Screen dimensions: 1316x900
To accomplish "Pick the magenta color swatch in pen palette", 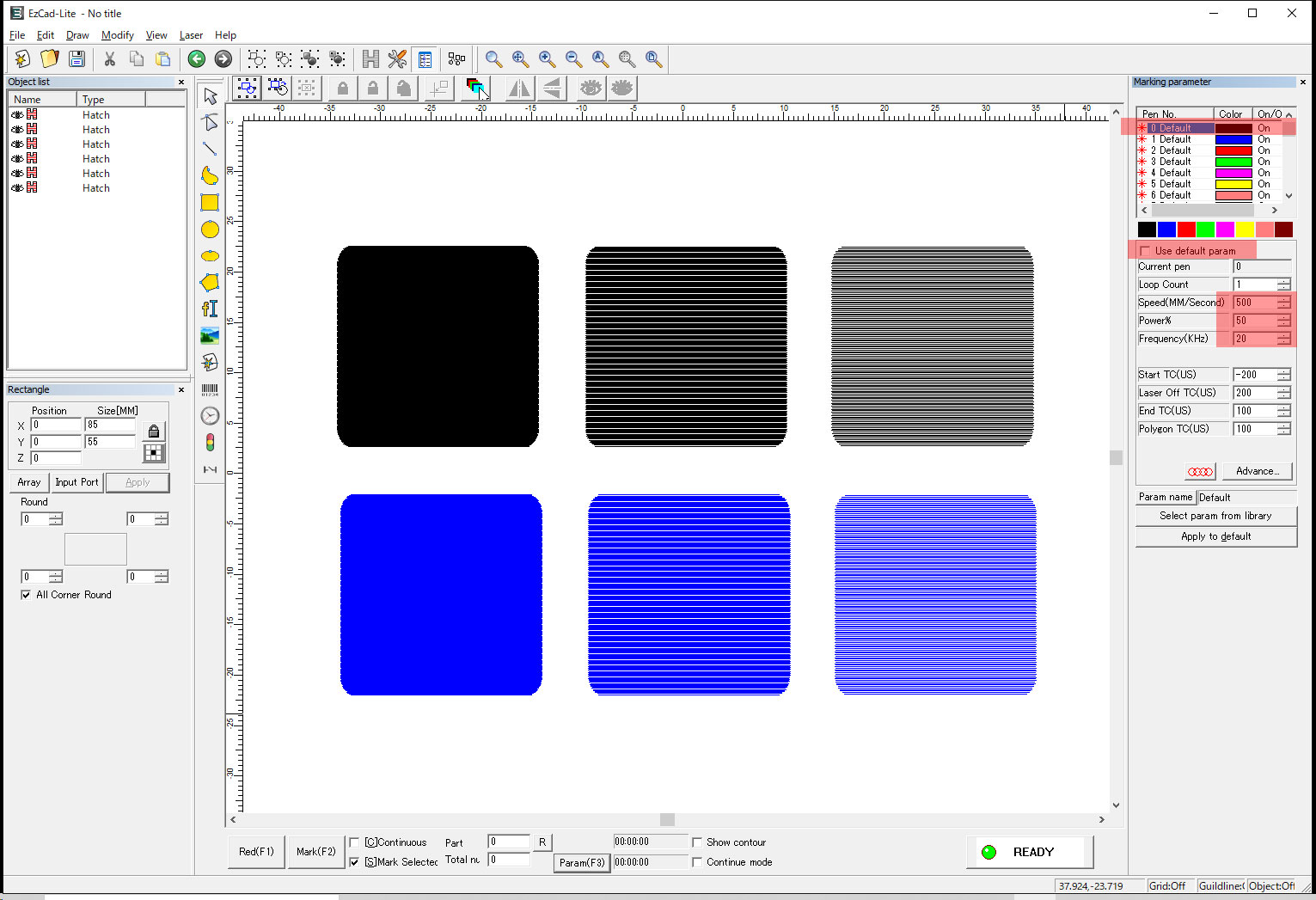I will coord(1225,230).
